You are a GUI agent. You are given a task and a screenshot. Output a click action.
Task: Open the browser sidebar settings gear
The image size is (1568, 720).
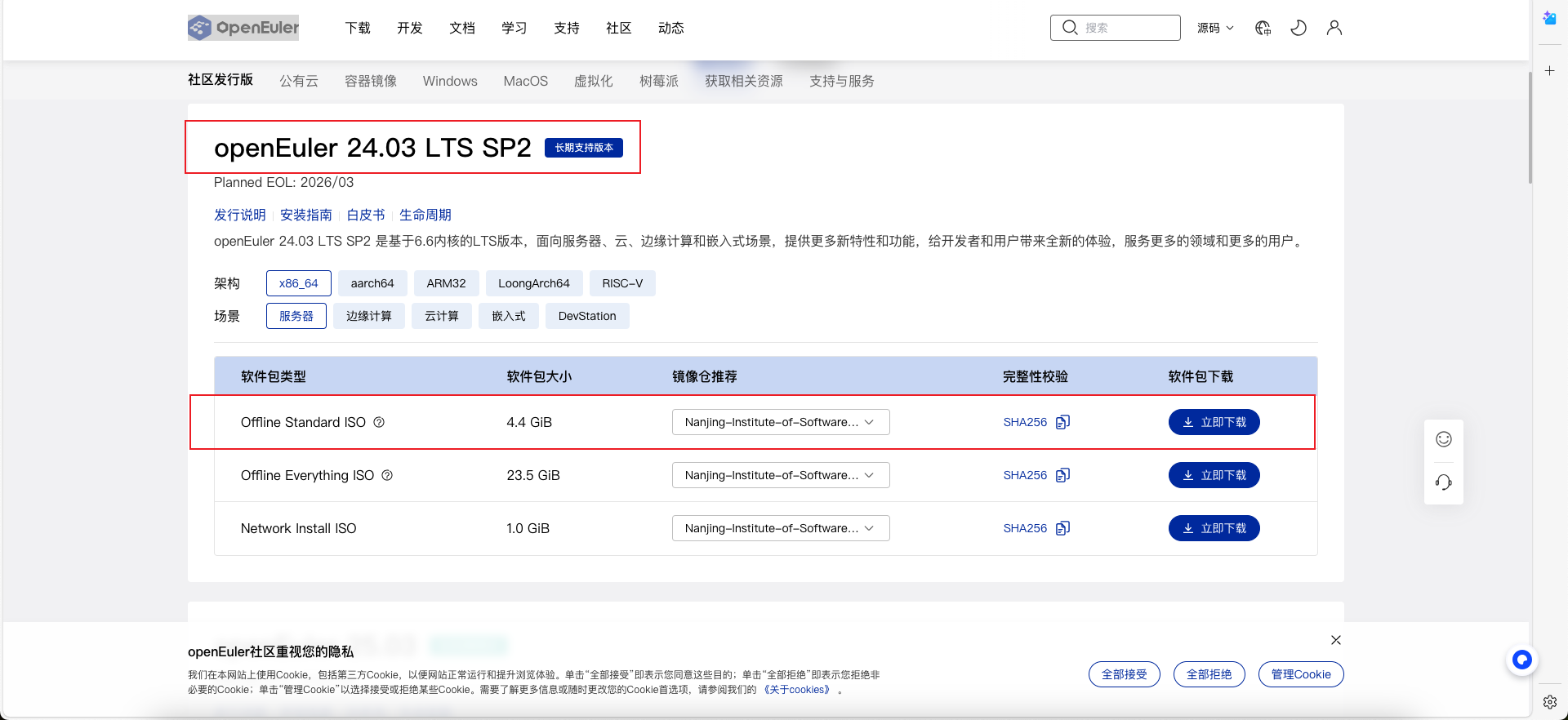pos(1550,702)
